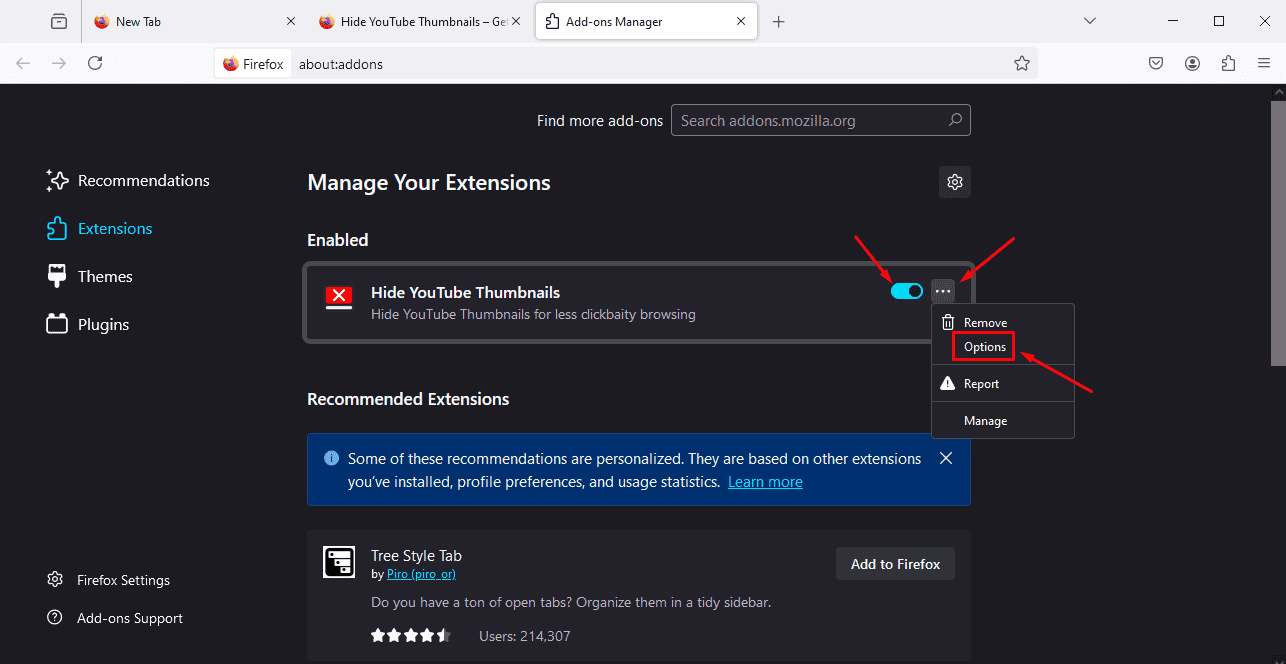Click the magnifier icon in add-ons search
Viewport: 1286px width, 664px height.
point(955,120)
